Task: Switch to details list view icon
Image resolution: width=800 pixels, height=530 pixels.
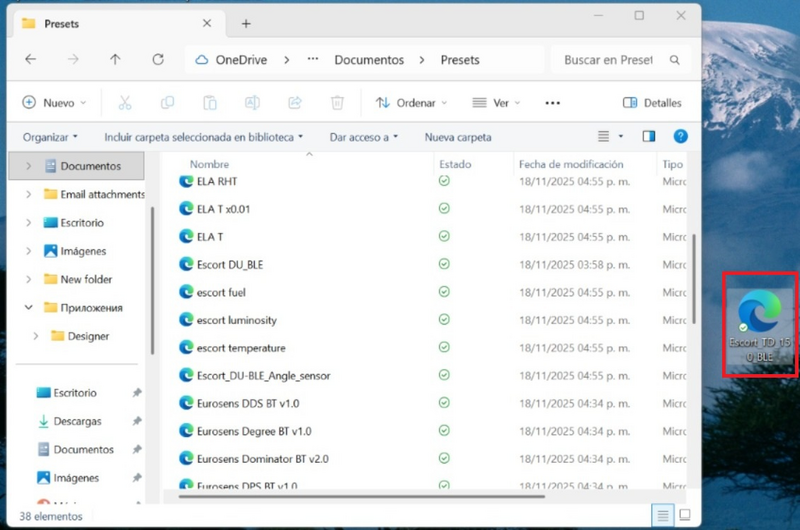Action: pos(663,516)
